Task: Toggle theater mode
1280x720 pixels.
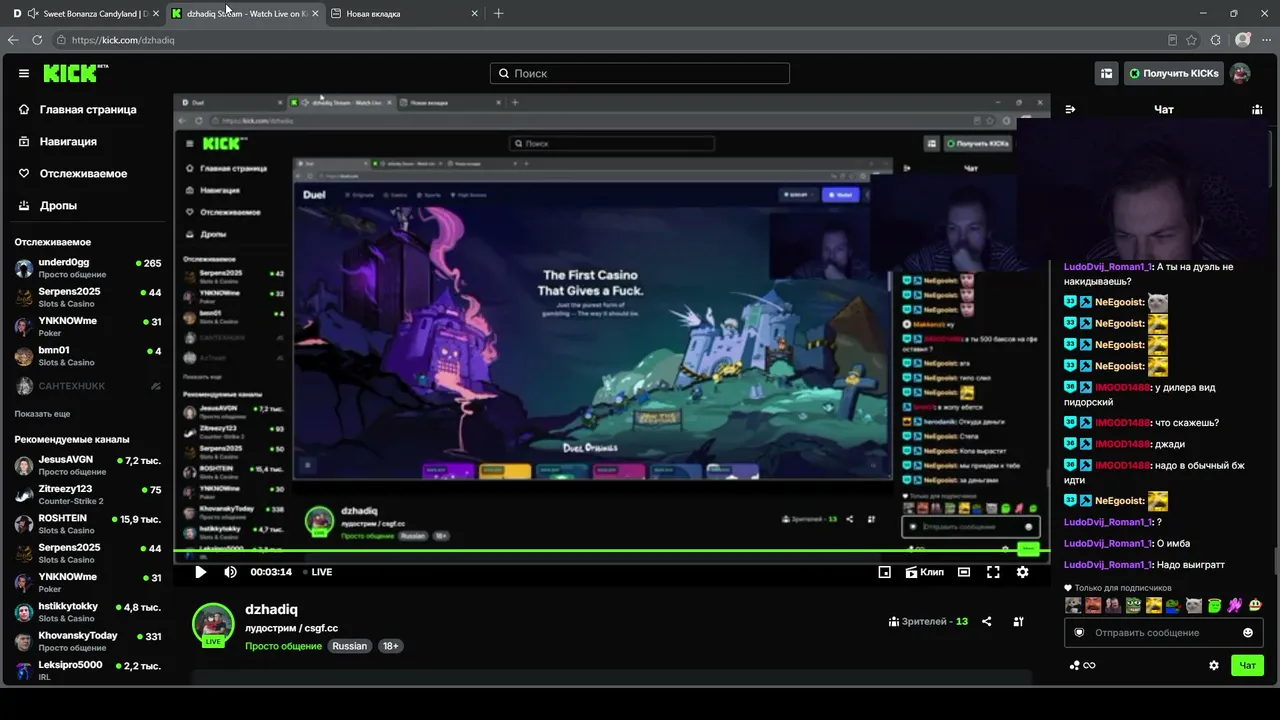Action: tap(963, 572)
